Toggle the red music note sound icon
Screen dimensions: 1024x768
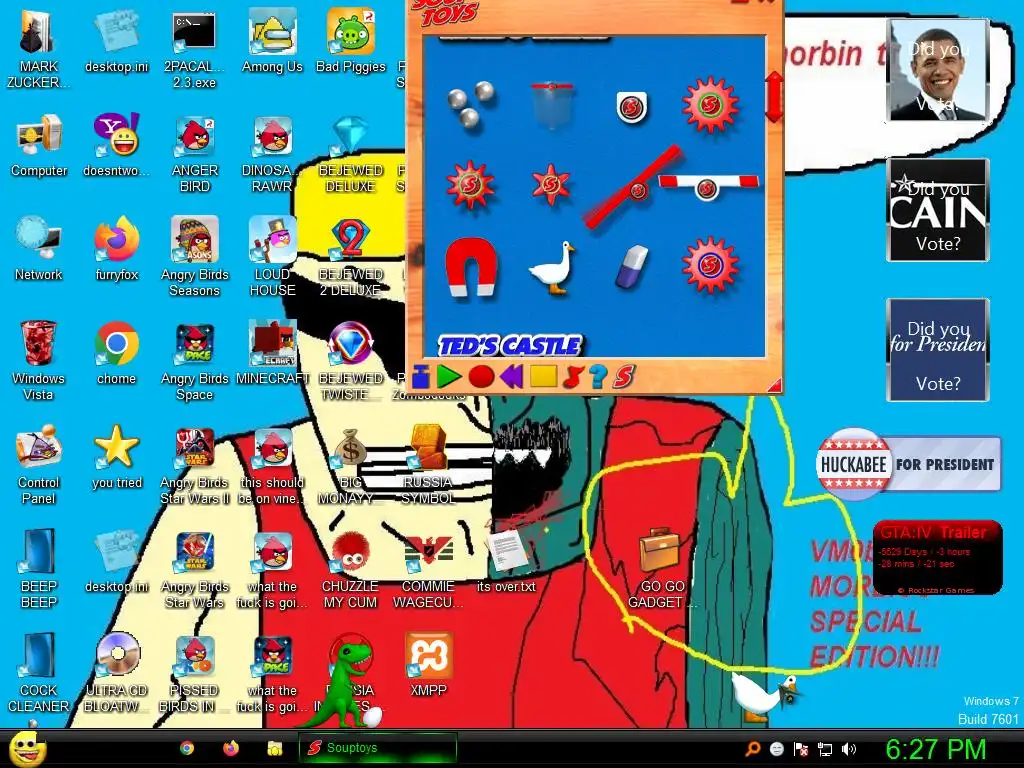click(573, 377)
